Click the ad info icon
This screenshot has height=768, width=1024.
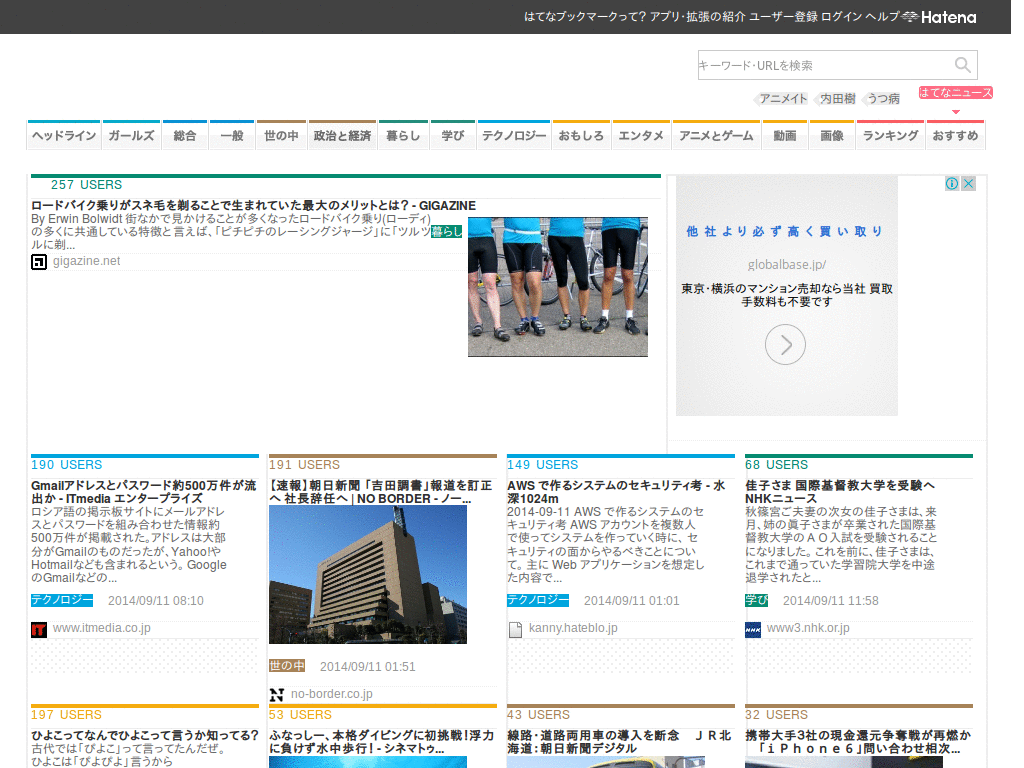(x=952, y=184)
